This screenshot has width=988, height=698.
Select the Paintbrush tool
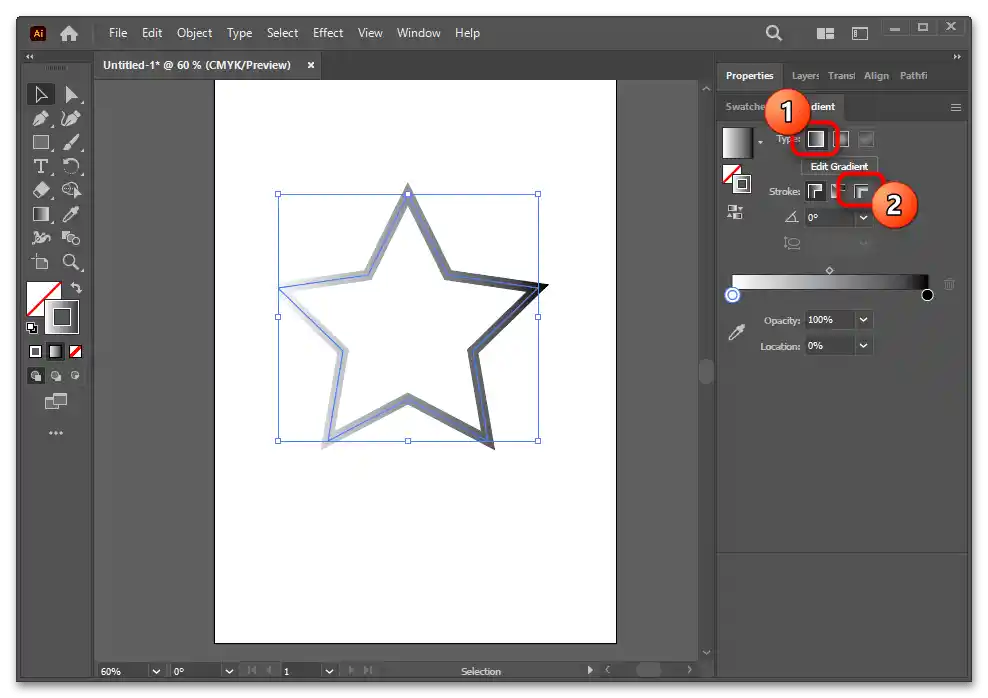[x=71, y=143]
